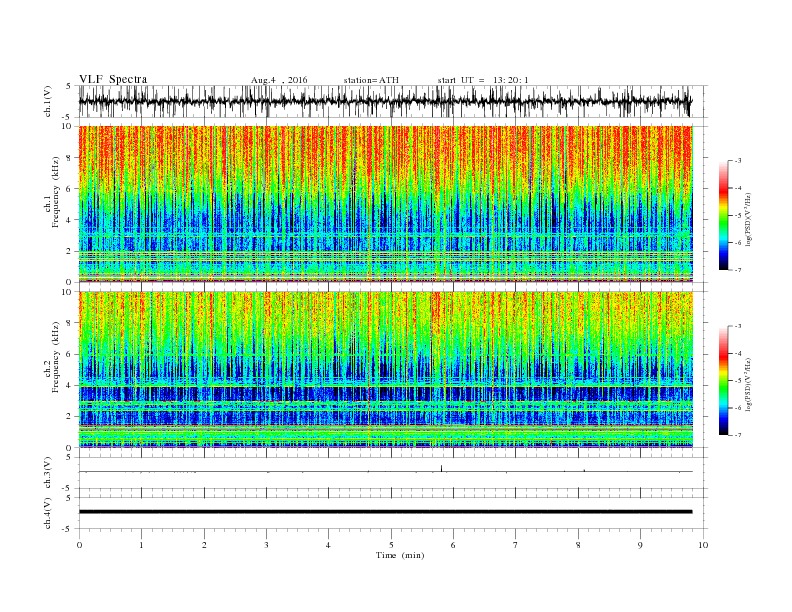Click the time axis tick label "5"
This screenshot has width=792, height=612.
(x=391, y=545)
